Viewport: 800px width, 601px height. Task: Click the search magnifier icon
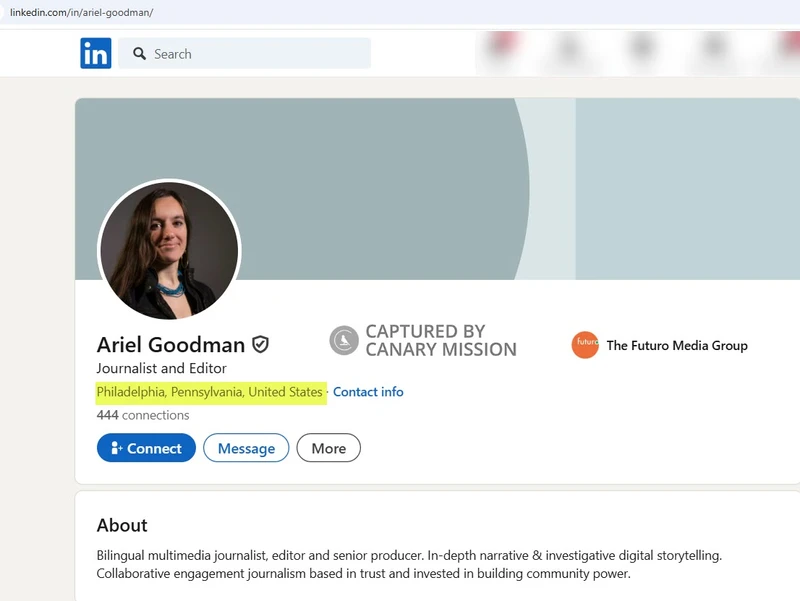[x=139, y=54]
